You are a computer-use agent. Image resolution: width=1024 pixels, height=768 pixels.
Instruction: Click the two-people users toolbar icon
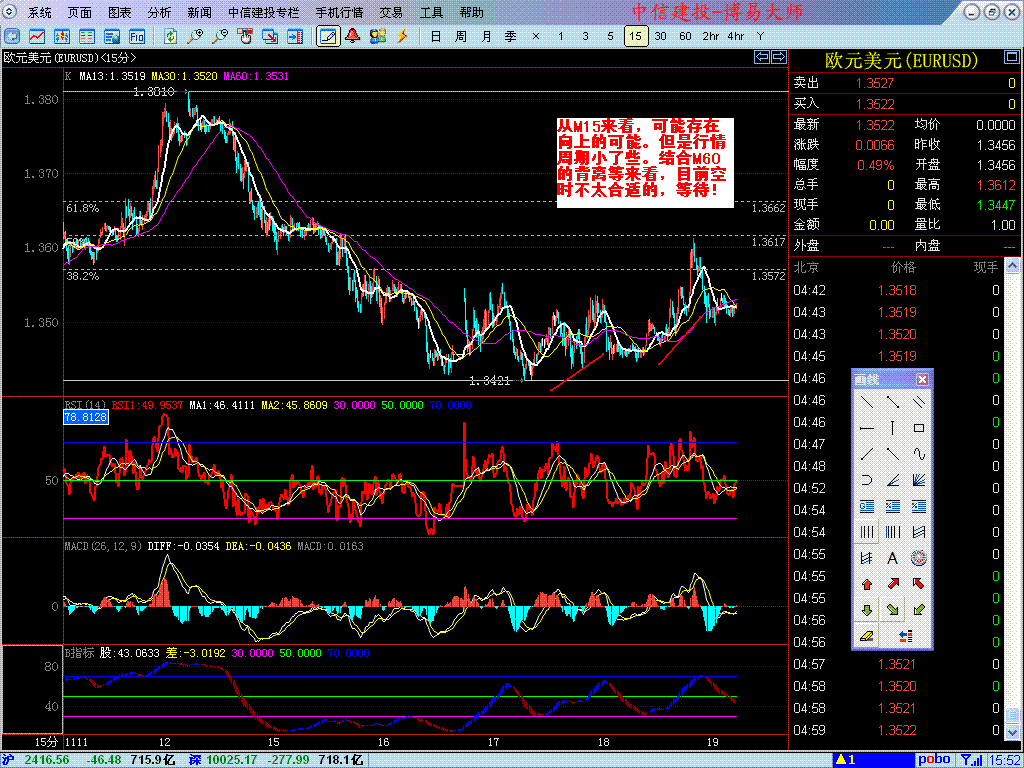point(377,36)
